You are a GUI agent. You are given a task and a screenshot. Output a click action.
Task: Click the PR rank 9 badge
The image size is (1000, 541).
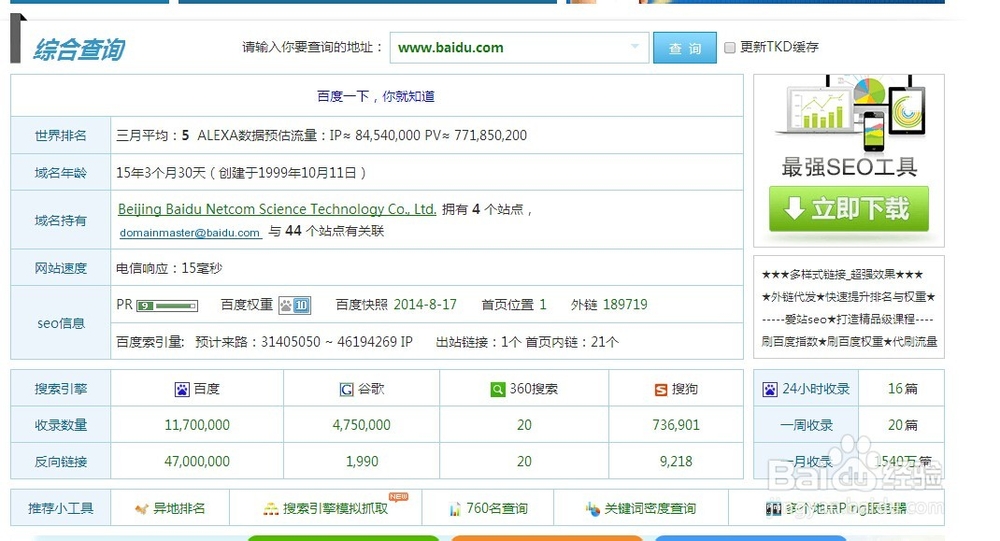(x=167, y=306)
